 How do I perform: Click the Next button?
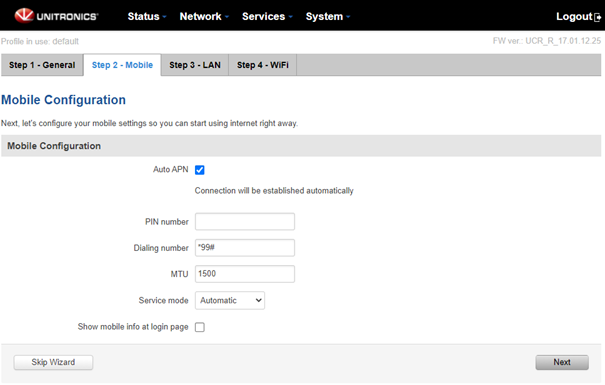coord(562,362)
